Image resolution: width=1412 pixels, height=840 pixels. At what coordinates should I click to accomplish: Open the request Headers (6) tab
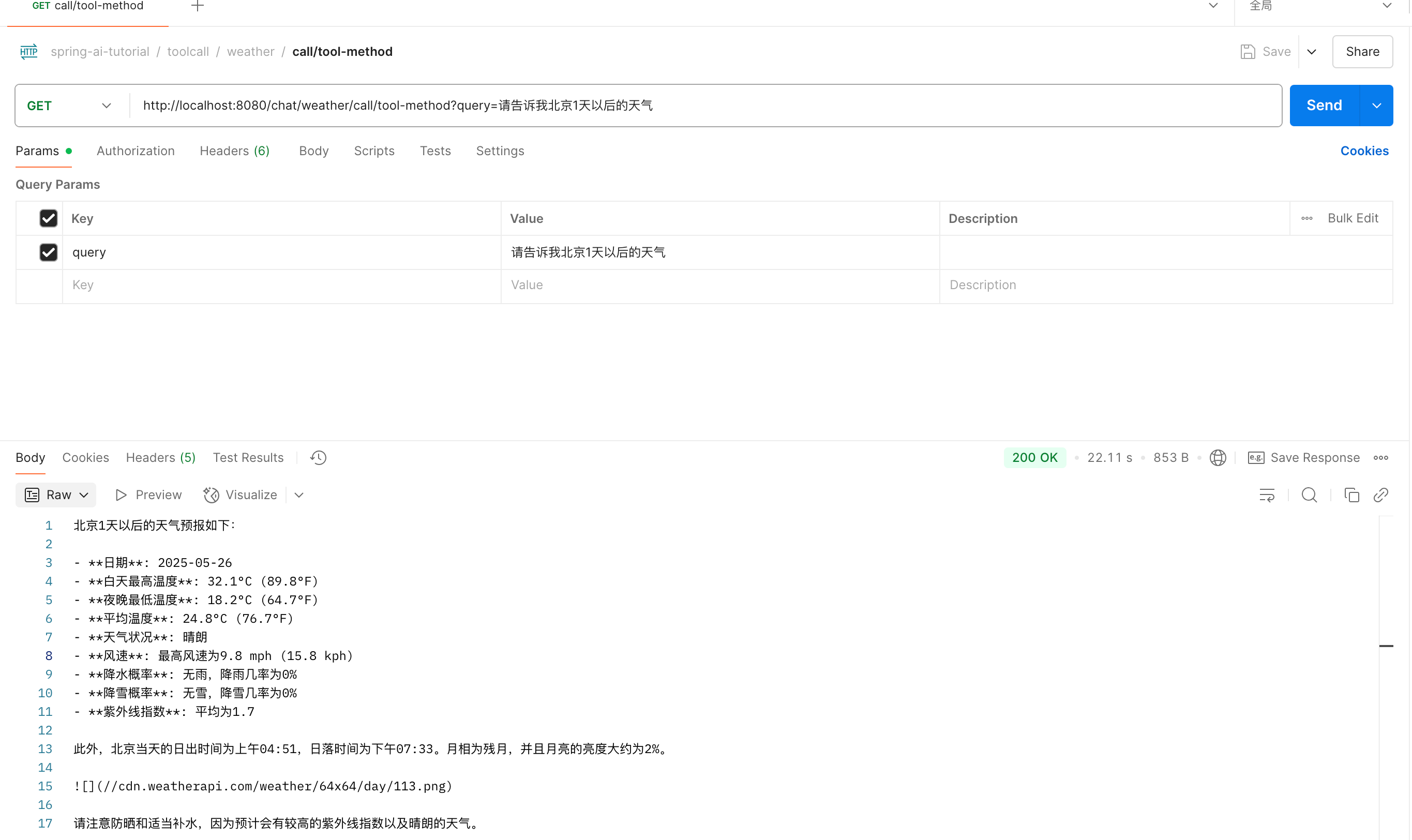point(235,151)
